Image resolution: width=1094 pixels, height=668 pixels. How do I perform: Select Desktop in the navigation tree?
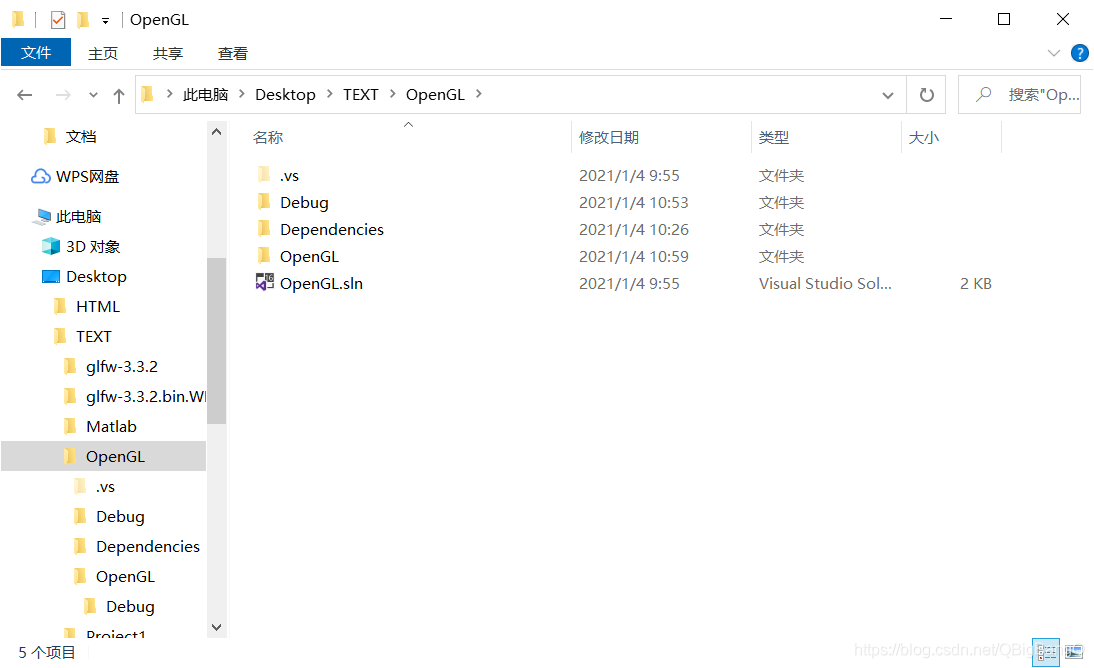pyautogui.click(x=96, y=276)
